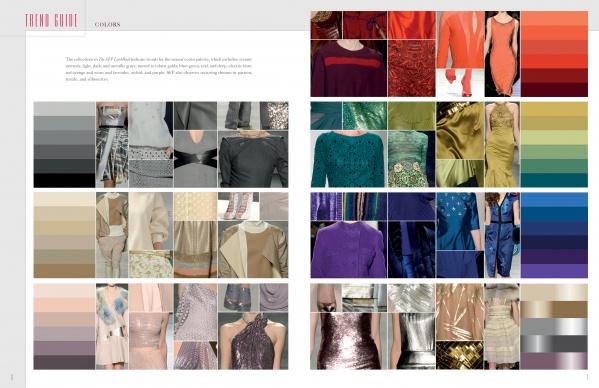This screenshot has width=599, height=388.
Task: Choose the purple swatch in blue palette
Action: [554, 271]
